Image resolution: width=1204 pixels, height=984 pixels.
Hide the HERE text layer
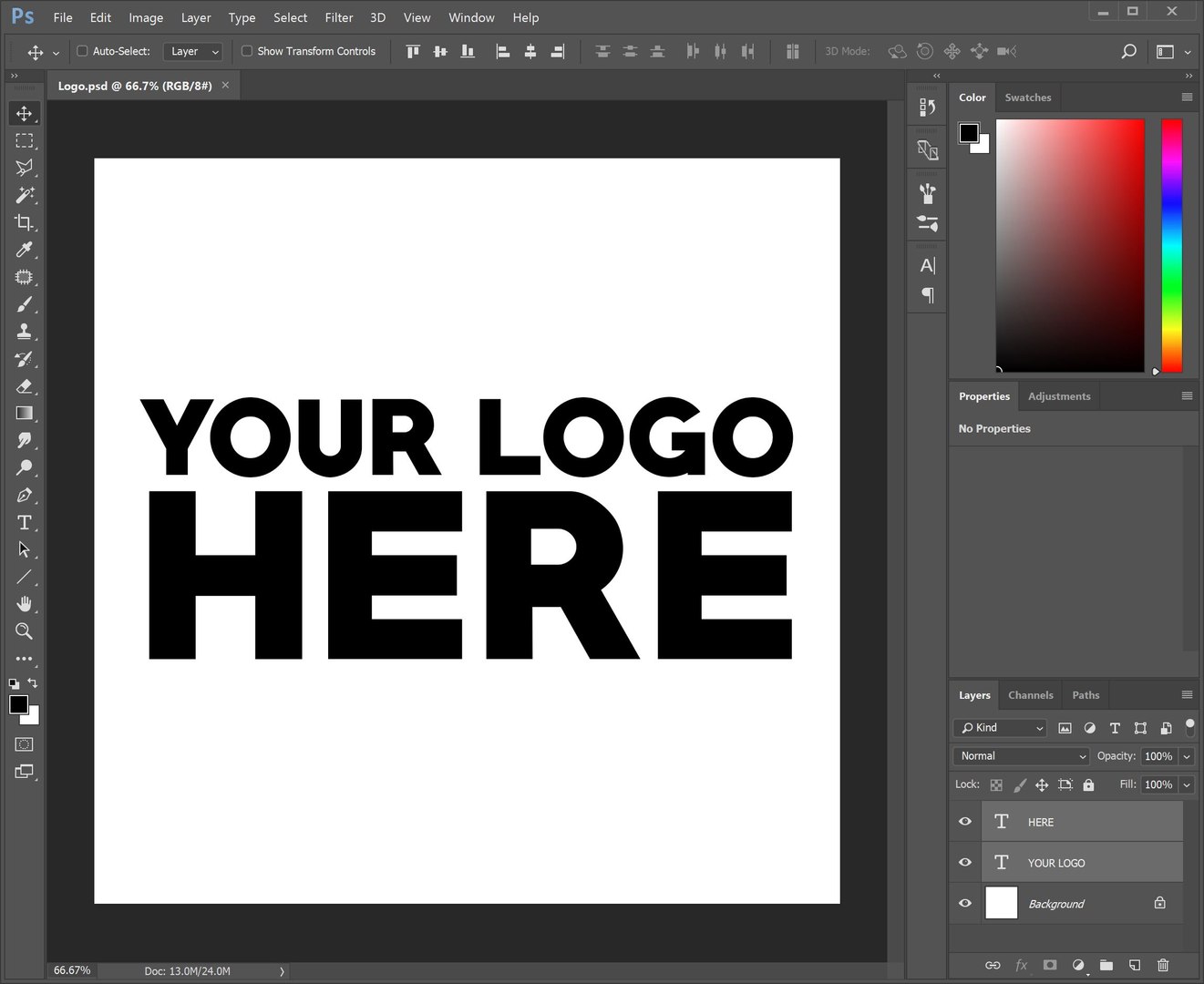[x=965, y=821]
